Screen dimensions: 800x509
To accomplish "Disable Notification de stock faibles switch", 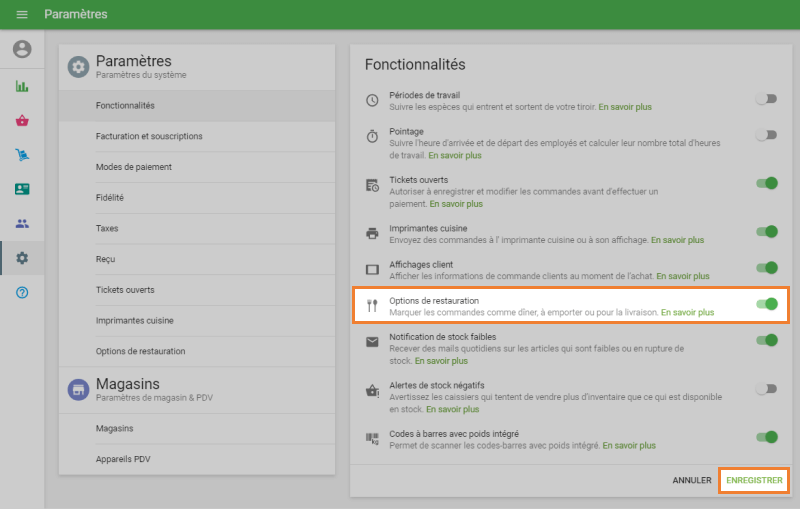I will (767, 340).
